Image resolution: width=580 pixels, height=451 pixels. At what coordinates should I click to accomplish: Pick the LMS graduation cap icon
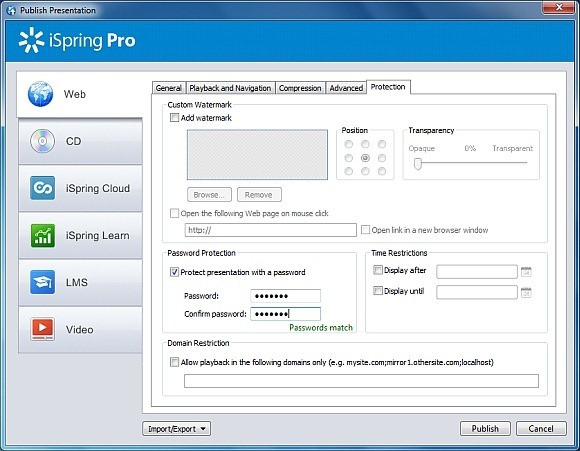[43, 282]
